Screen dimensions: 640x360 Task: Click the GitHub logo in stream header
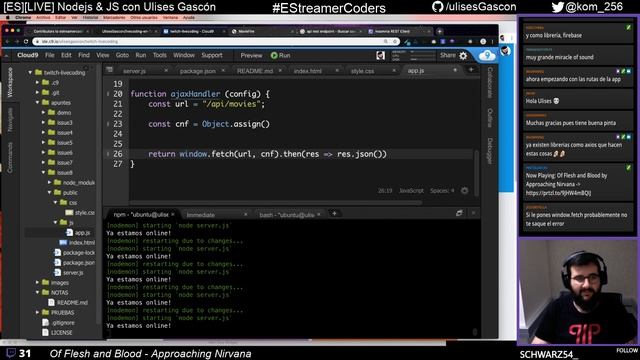tap(437, 7)
